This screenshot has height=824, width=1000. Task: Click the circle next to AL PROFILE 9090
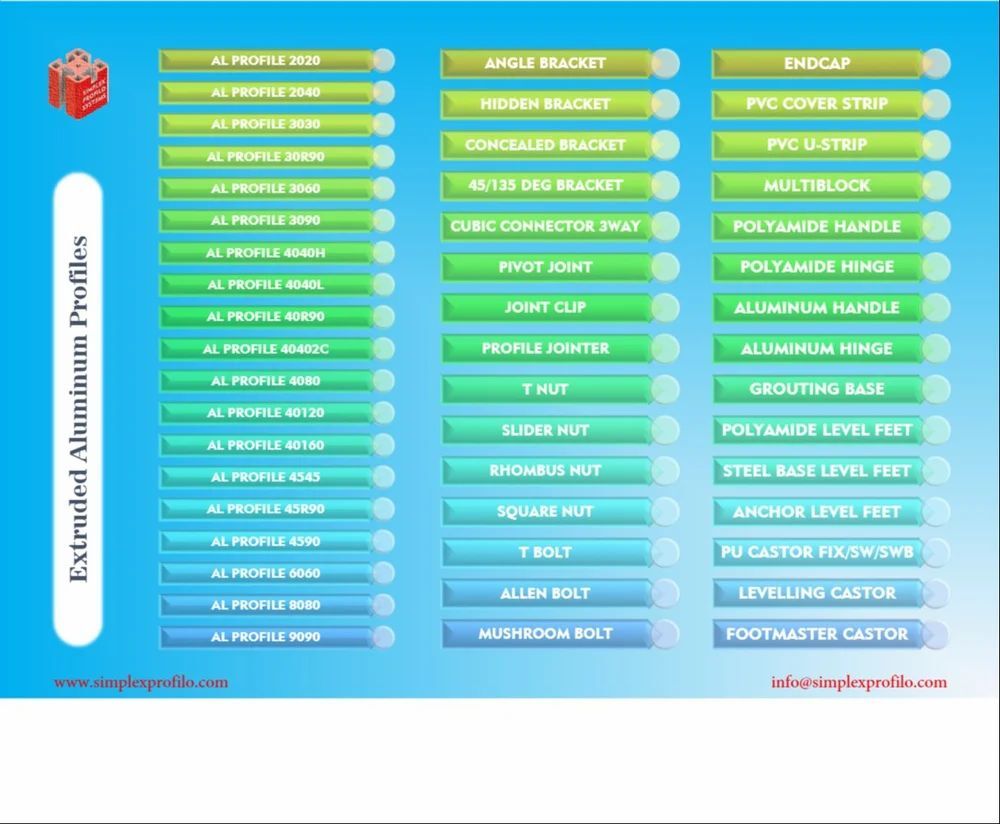pos(383,637)
